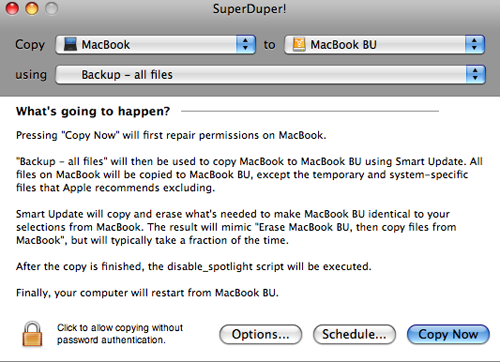Open the Options... dialog
The height and width of the screenshot is (362, 500).
pos(260,334)
